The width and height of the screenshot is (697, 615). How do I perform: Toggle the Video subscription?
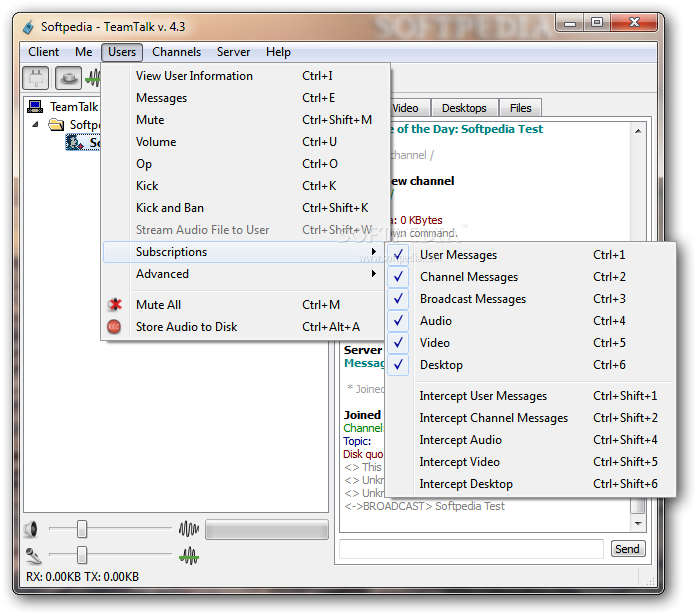click(531, 343)
